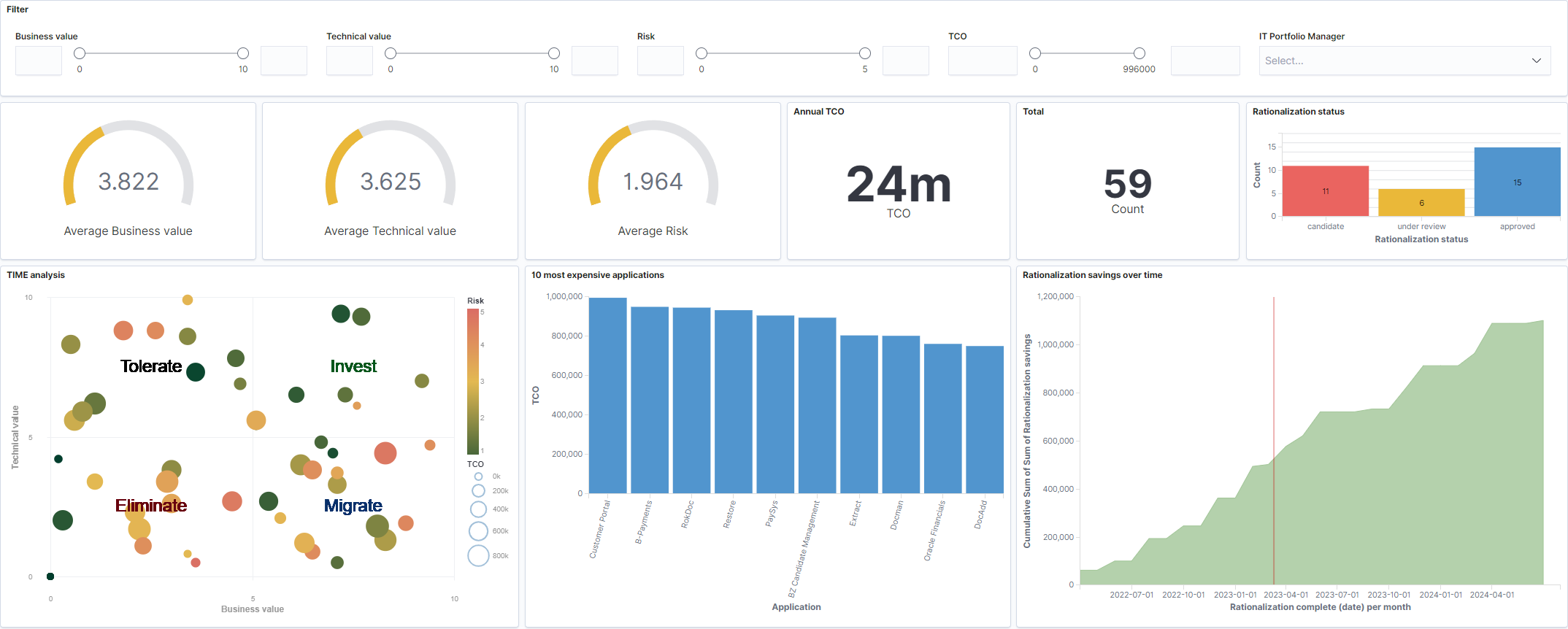1568x629 pixels.
Task: Click the Extract bar
Action: 859,414
